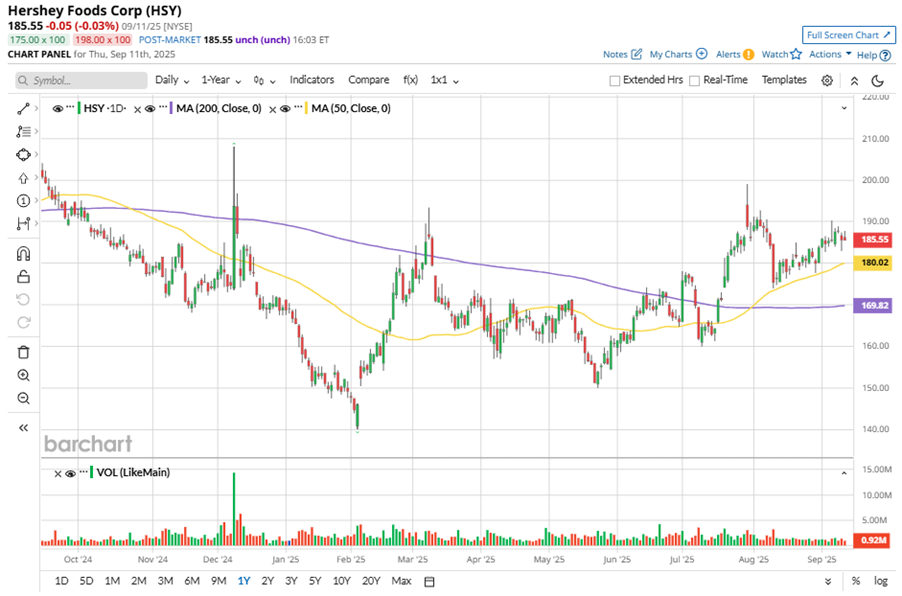Collapse the main chart legend chevron
Screen dimensions: 902x596
(844, 108)
